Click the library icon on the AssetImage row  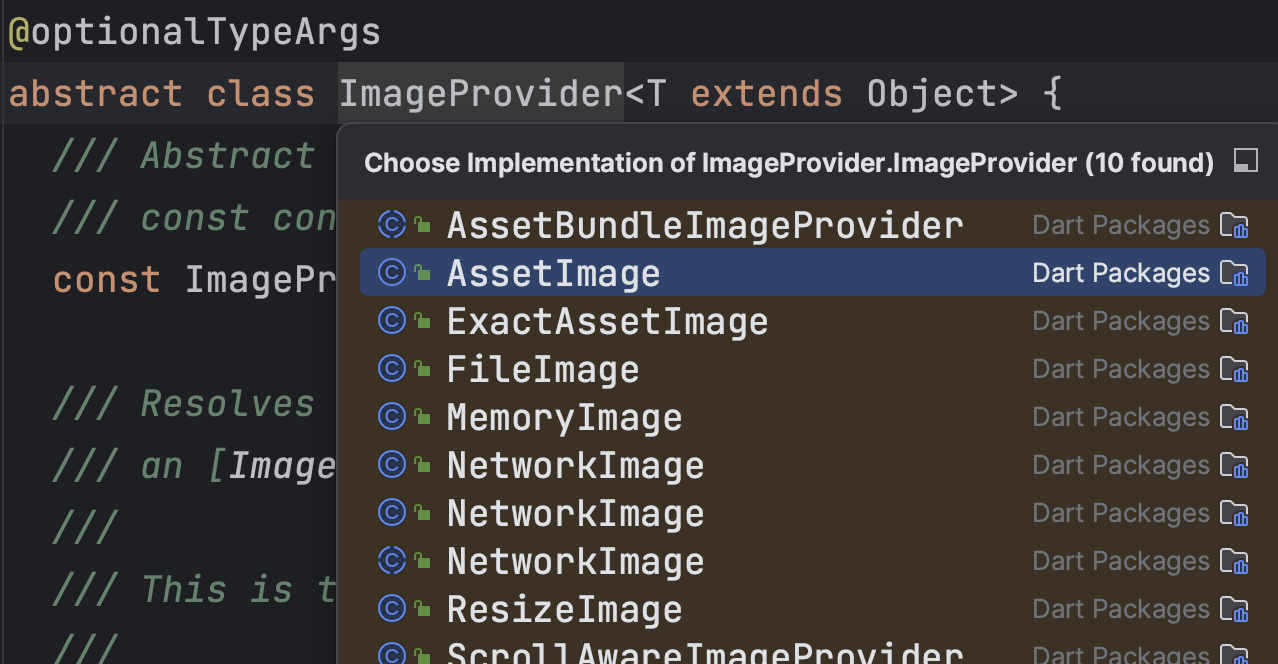(x=1235, y=274)
